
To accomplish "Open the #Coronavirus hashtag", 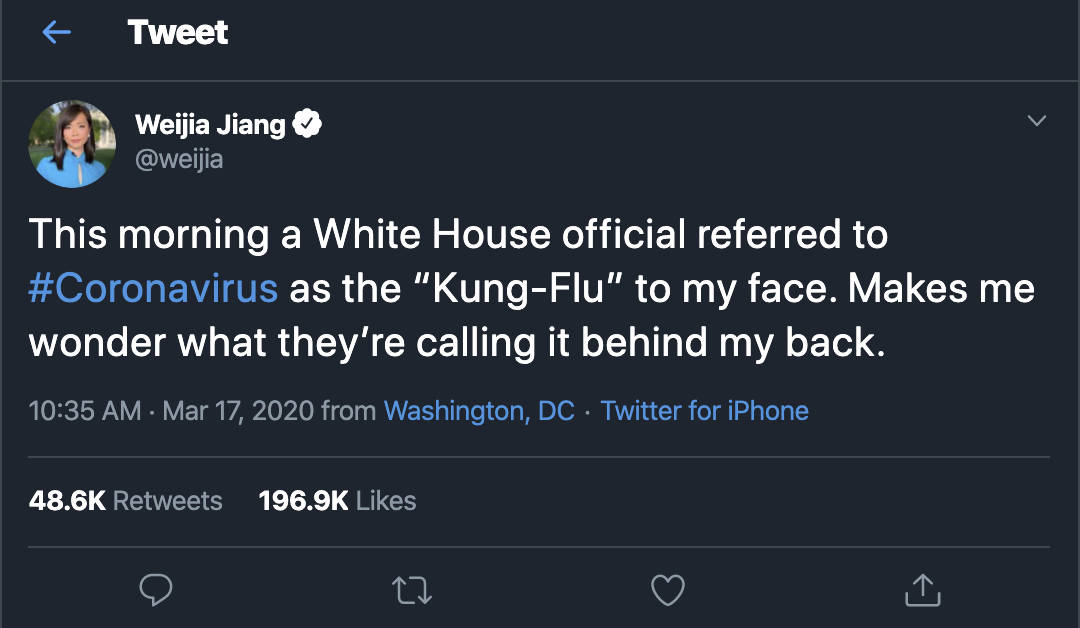I will (153, 288).
